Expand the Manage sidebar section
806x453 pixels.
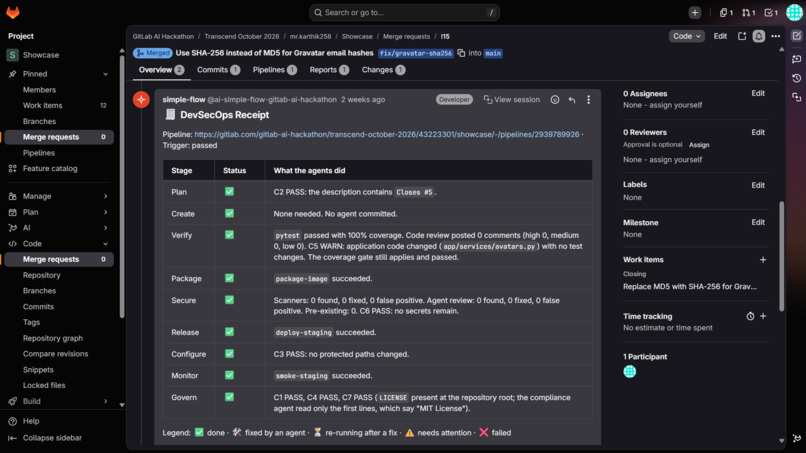[x=105, y=196]
